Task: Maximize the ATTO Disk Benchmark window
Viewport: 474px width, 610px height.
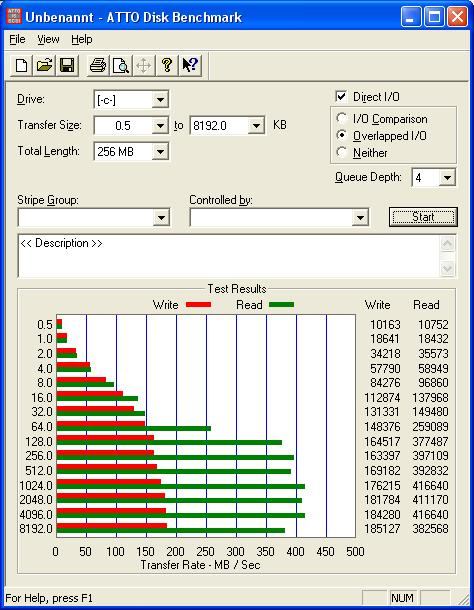Action: tap(434, 17)
